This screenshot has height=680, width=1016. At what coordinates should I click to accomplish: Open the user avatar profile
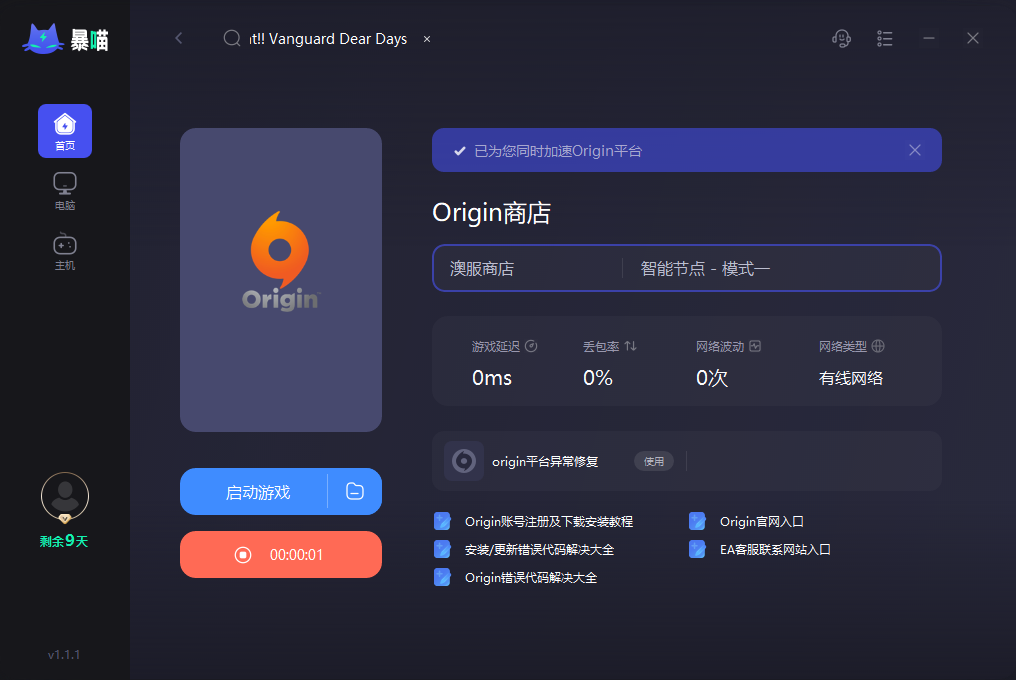(65, 497)
